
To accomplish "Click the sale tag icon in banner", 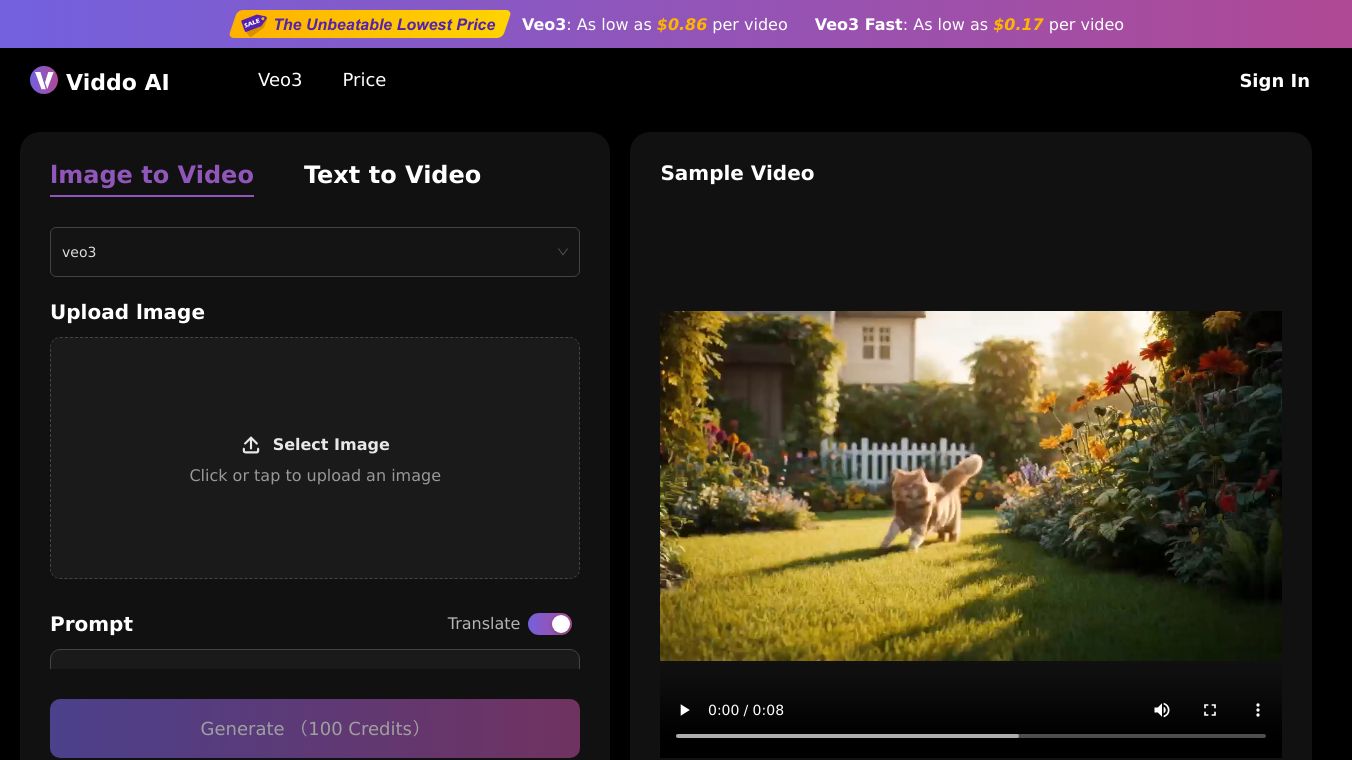I will pyautogui.click(x=254, y=24).
